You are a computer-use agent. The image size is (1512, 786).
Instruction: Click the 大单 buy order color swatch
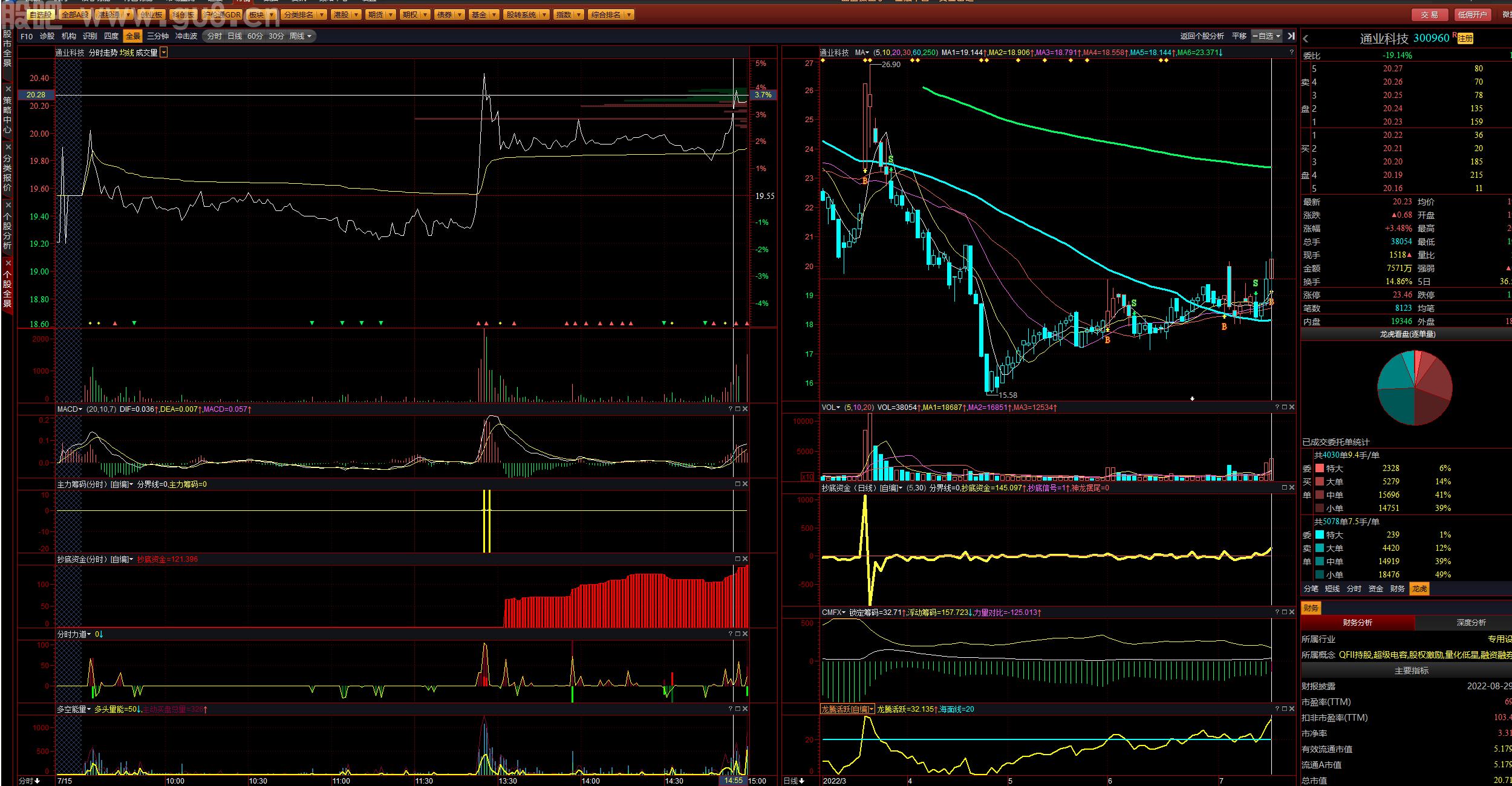pyautogui.click(x=1319, y=482)
